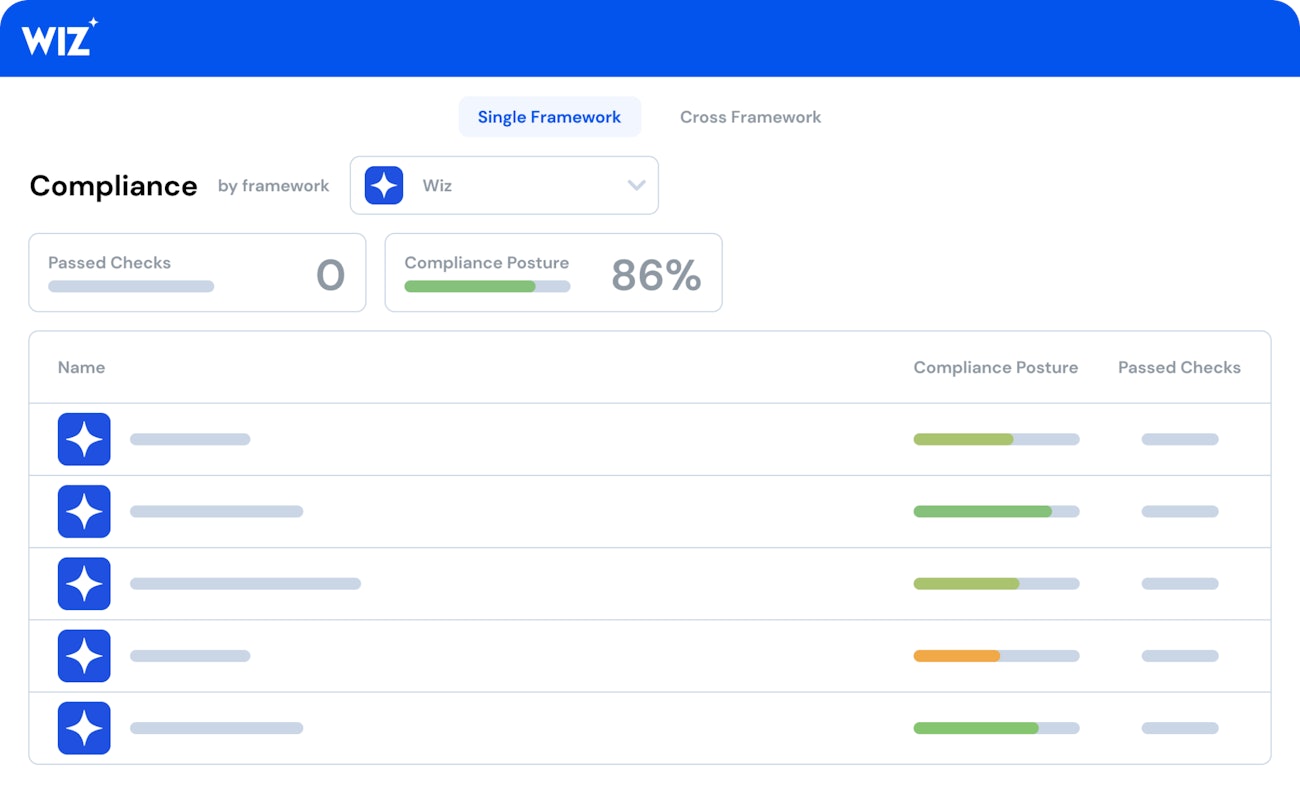Image resolution: width=1300 pixels, height=793 pixels.
Task: Click the Passed Checks summary card
Action: [x=197, y=273]
